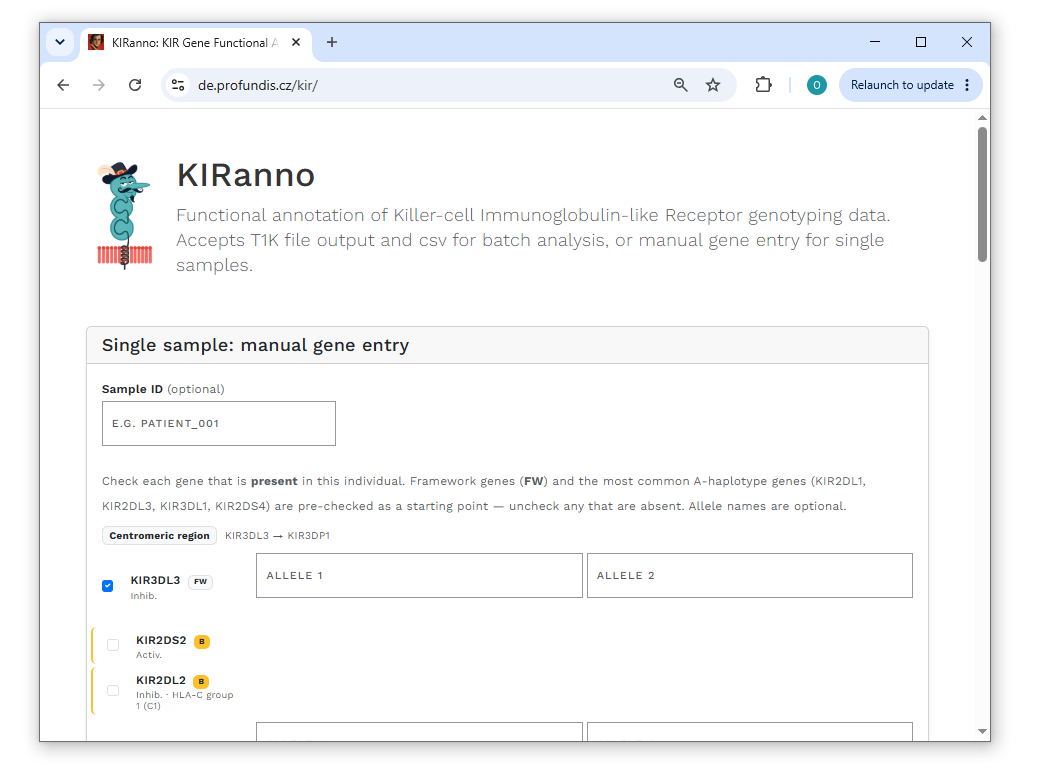Click the scrollbar up arrow
Screen dimensions: 1039x775
coord(982,118)
